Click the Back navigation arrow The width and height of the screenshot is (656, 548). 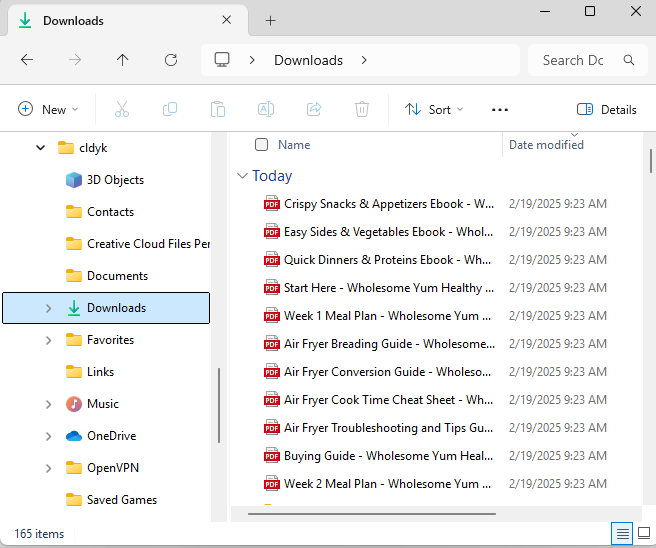(x=27, y=60)
